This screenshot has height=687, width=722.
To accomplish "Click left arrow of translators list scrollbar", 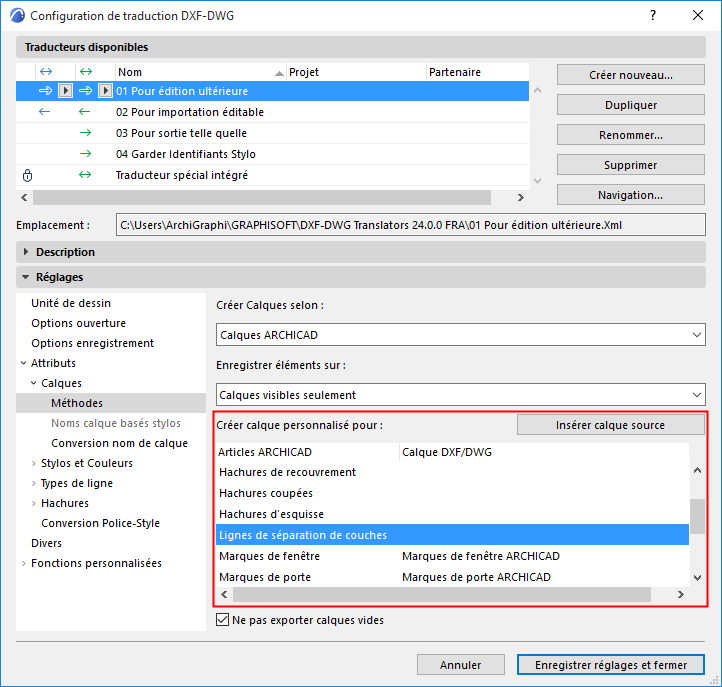I will pyautogui.click(x=24, y=198).
